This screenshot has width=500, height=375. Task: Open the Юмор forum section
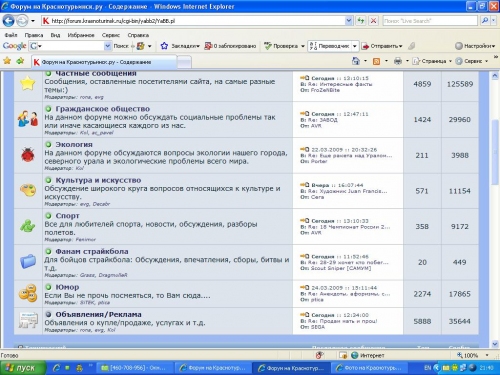[x=67, y=287]
